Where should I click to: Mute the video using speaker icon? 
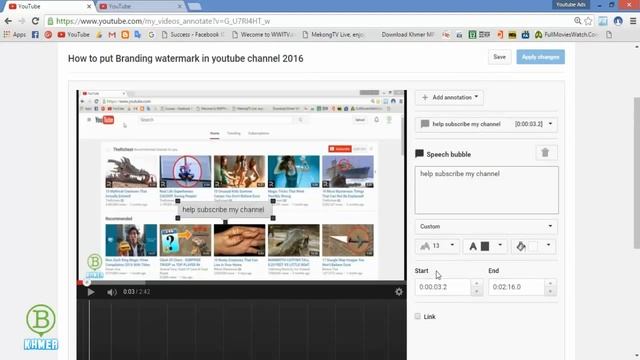tap(111, 292)
